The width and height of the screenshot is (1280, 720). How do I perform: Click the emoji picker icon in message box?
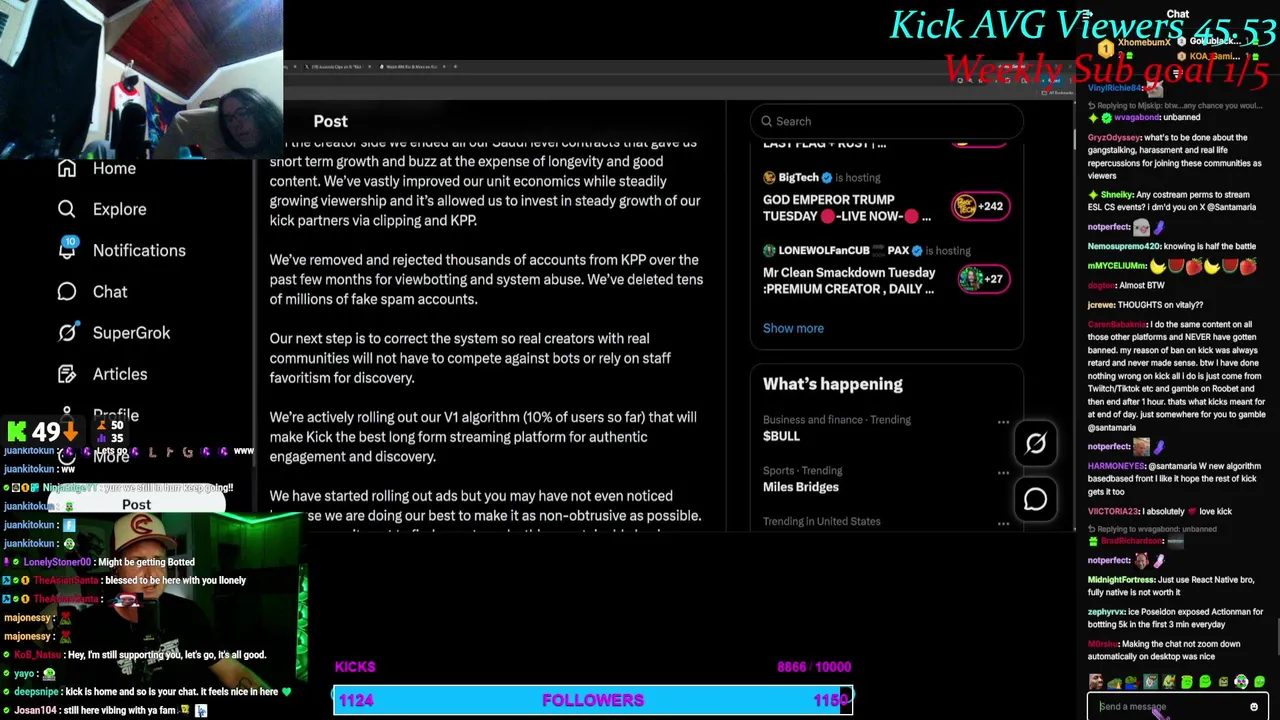coord(1254,707)
